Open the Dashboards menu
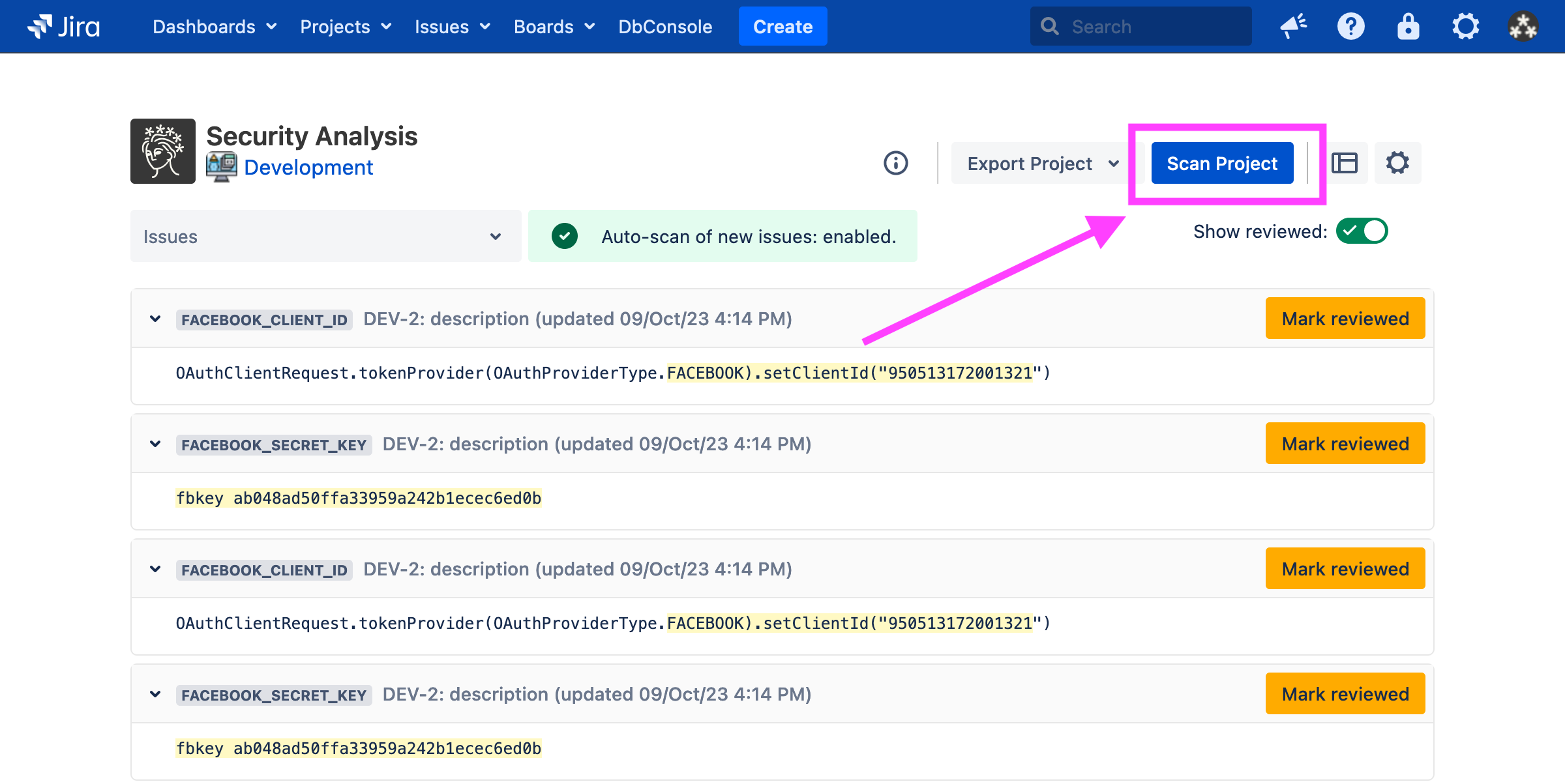Image resolution: width=1565 pixels, height=784 pixels. (215, 27)
